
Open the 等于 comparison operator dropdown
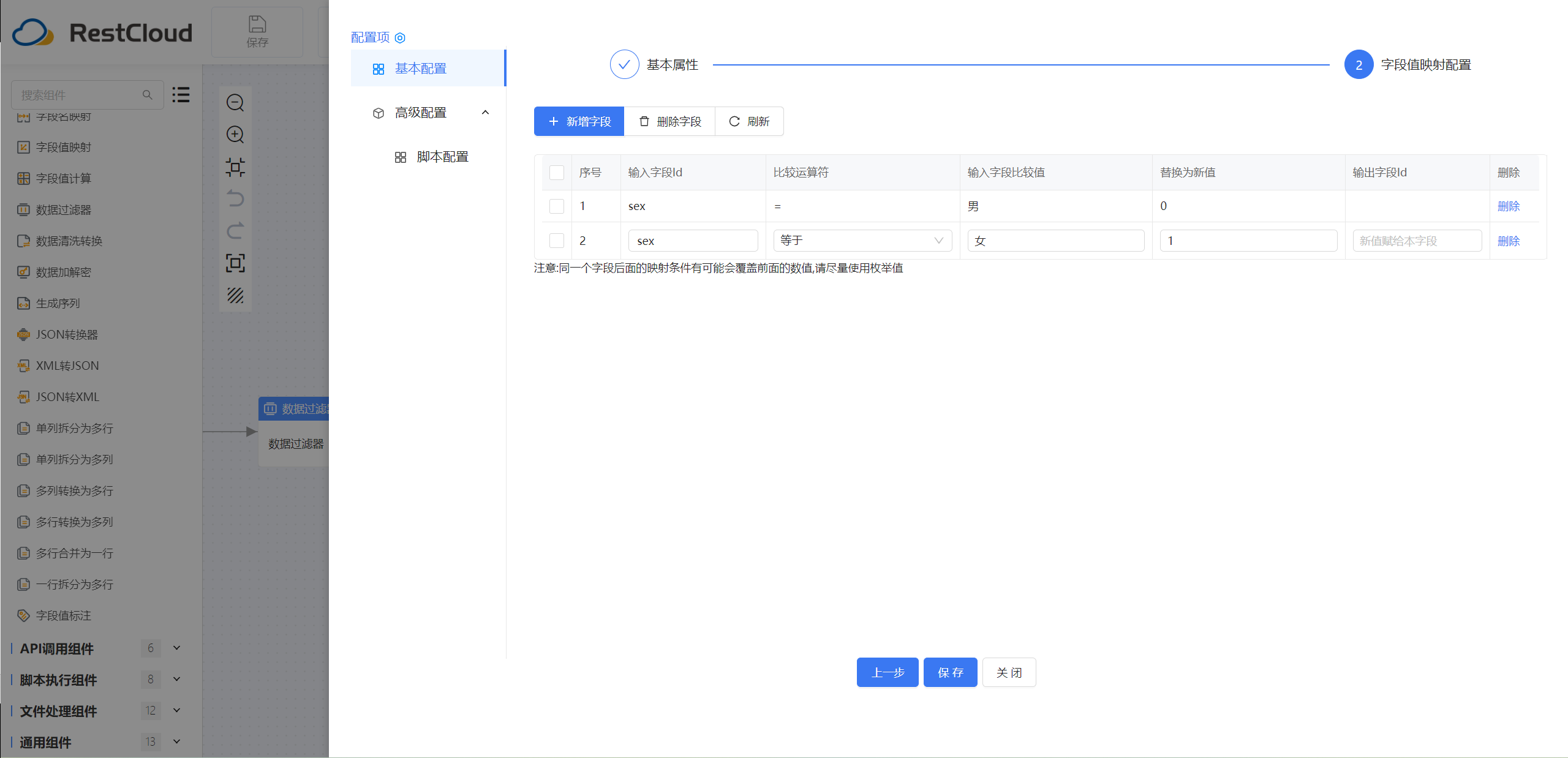(x=862, y=241)
